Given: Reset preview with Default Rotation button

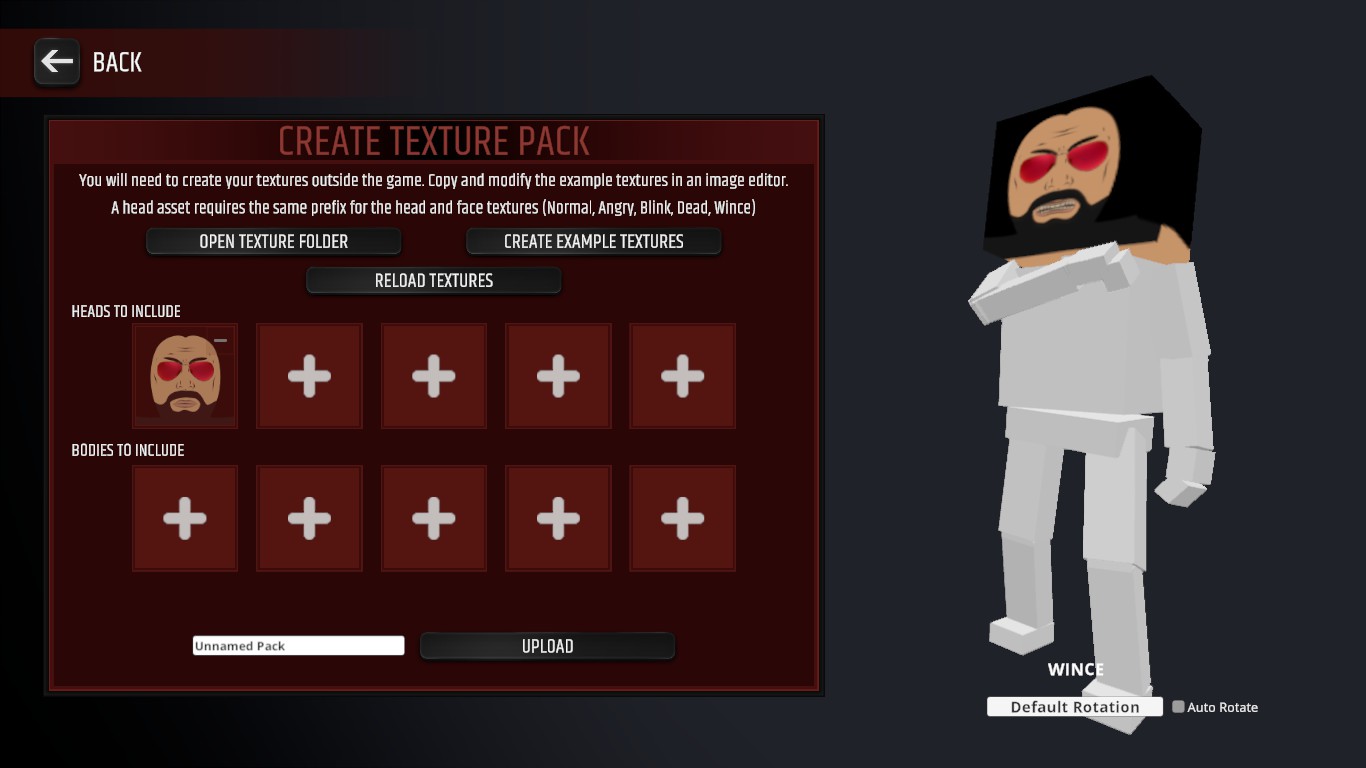Looking at the screenshot, I should 1075,707.
